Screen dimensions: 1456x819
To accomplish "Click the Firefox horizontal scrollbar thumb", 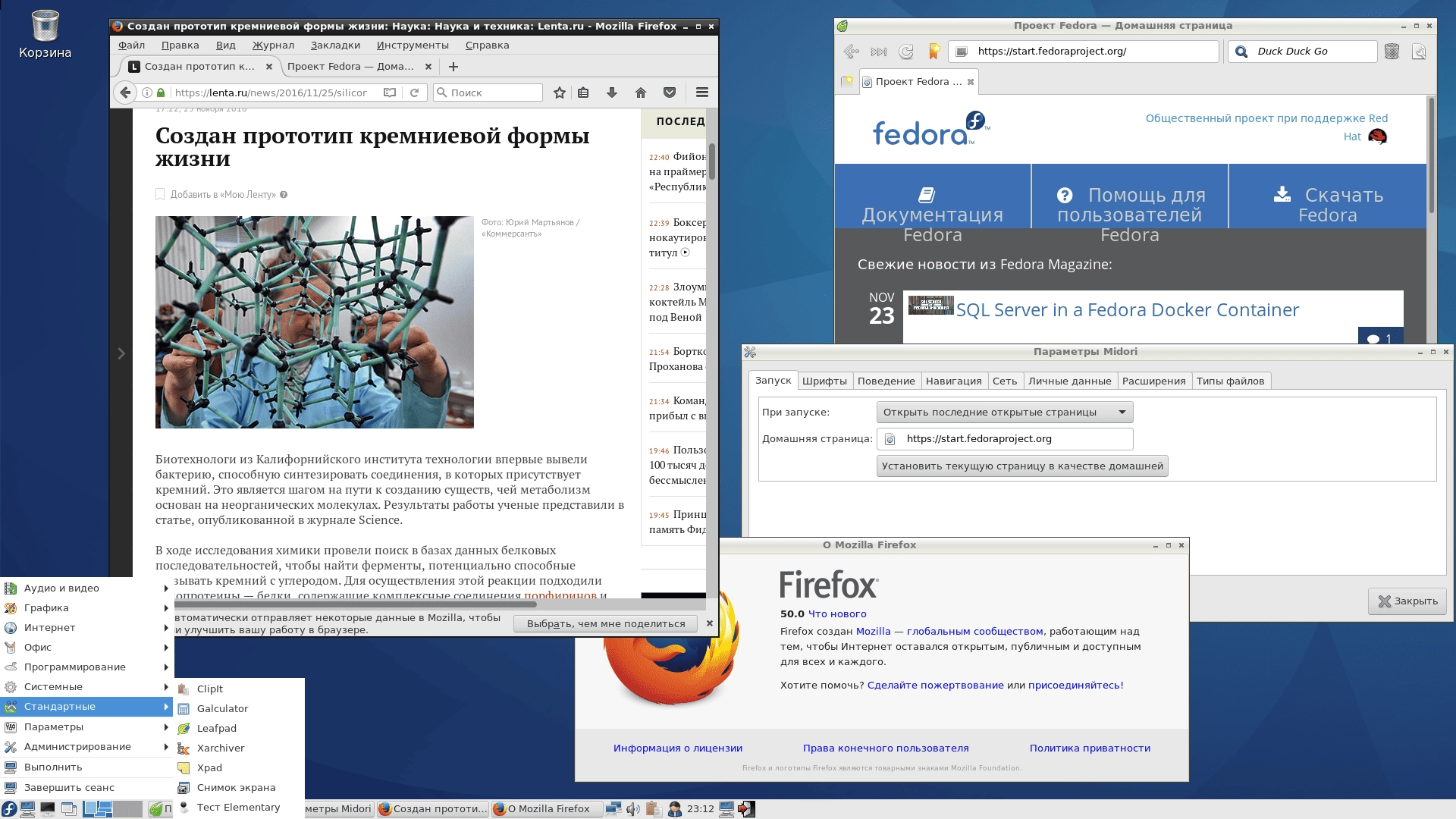I will pos(356,604).
